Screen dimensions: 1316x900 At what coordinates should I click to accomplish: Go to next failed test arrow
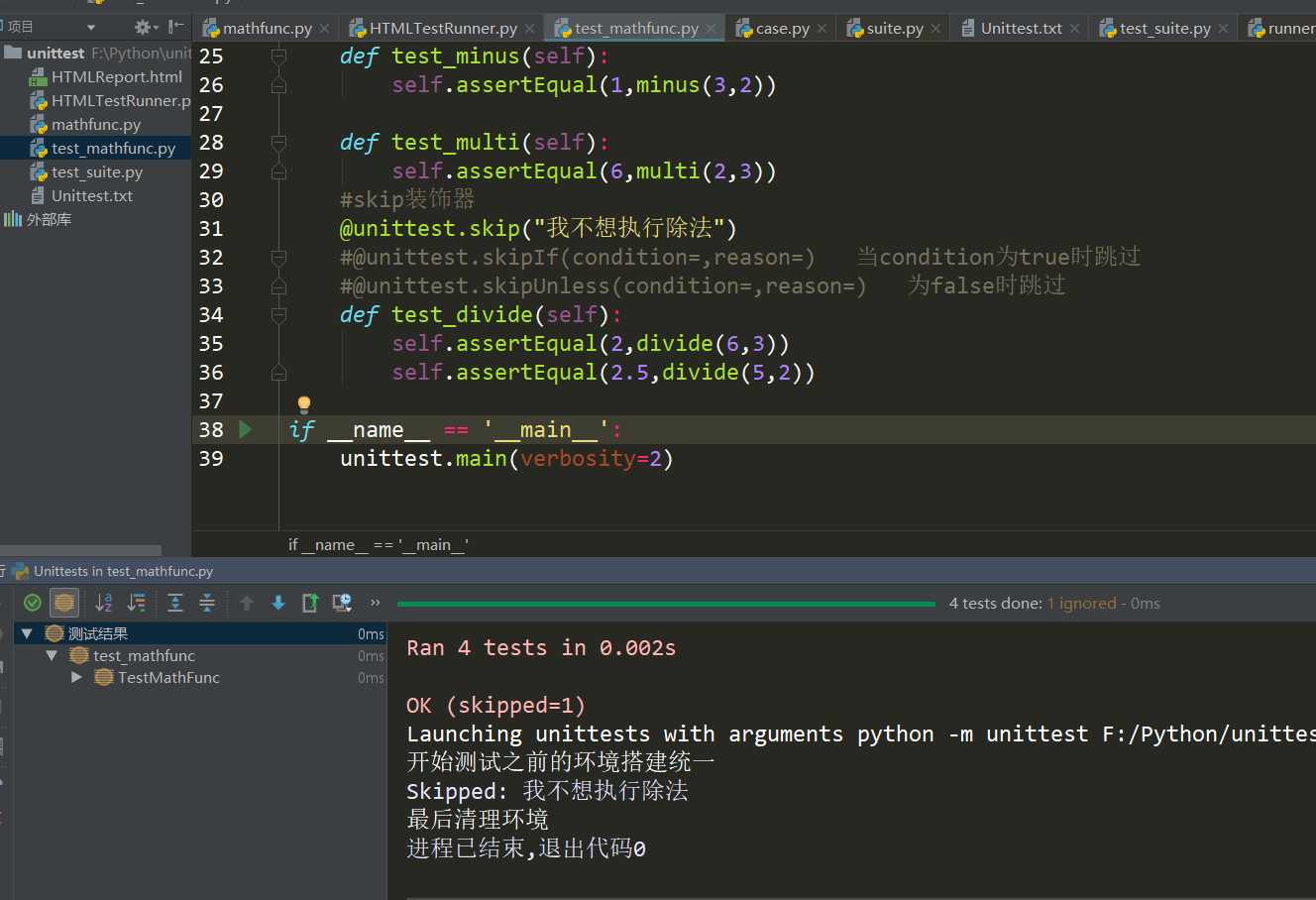(x=278, y=603)
